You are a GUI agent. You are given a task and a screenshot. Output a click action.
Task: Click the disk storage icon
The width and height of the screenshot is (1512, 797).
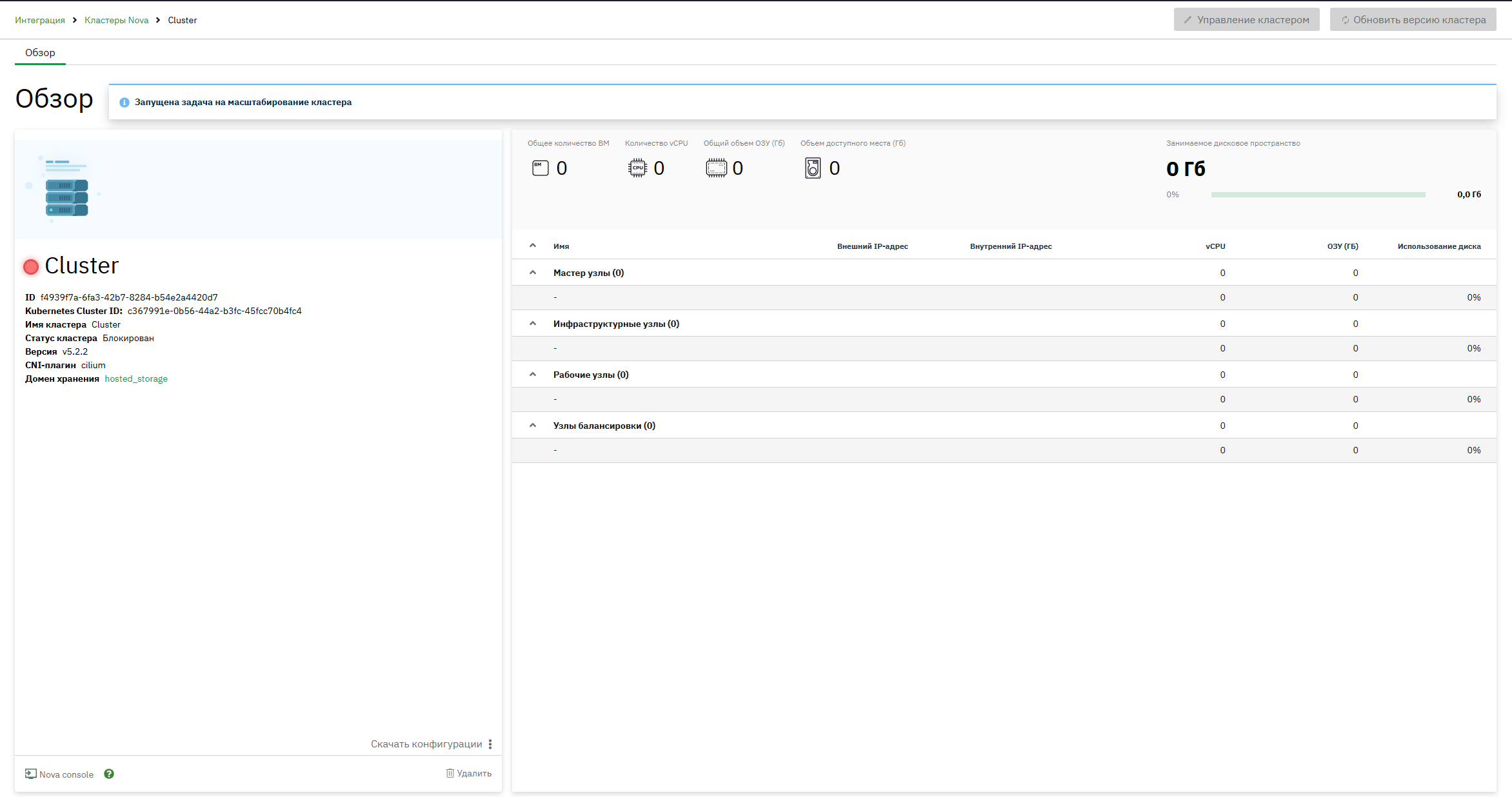(813, 168)
